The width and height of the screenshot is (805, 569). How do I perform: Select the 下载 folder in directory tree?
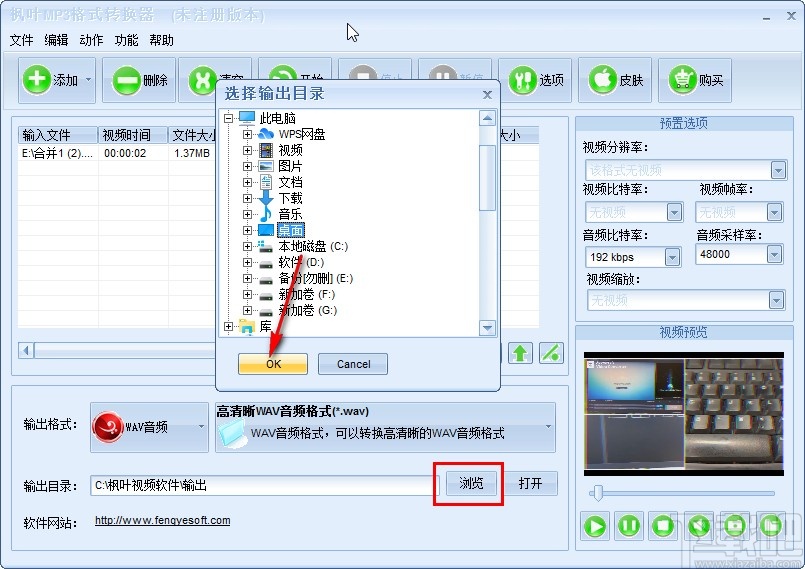pos(290,198)
